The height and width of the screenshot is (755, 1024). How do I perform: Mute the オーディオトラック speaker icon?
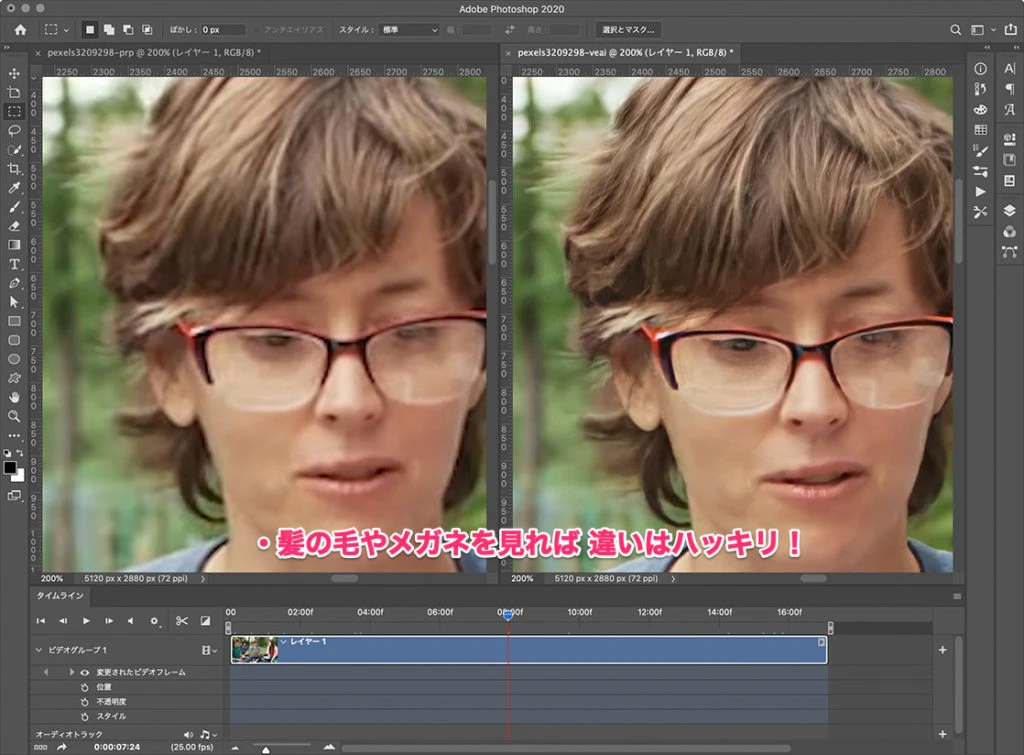pyautogui.click(x=188, y=735)
